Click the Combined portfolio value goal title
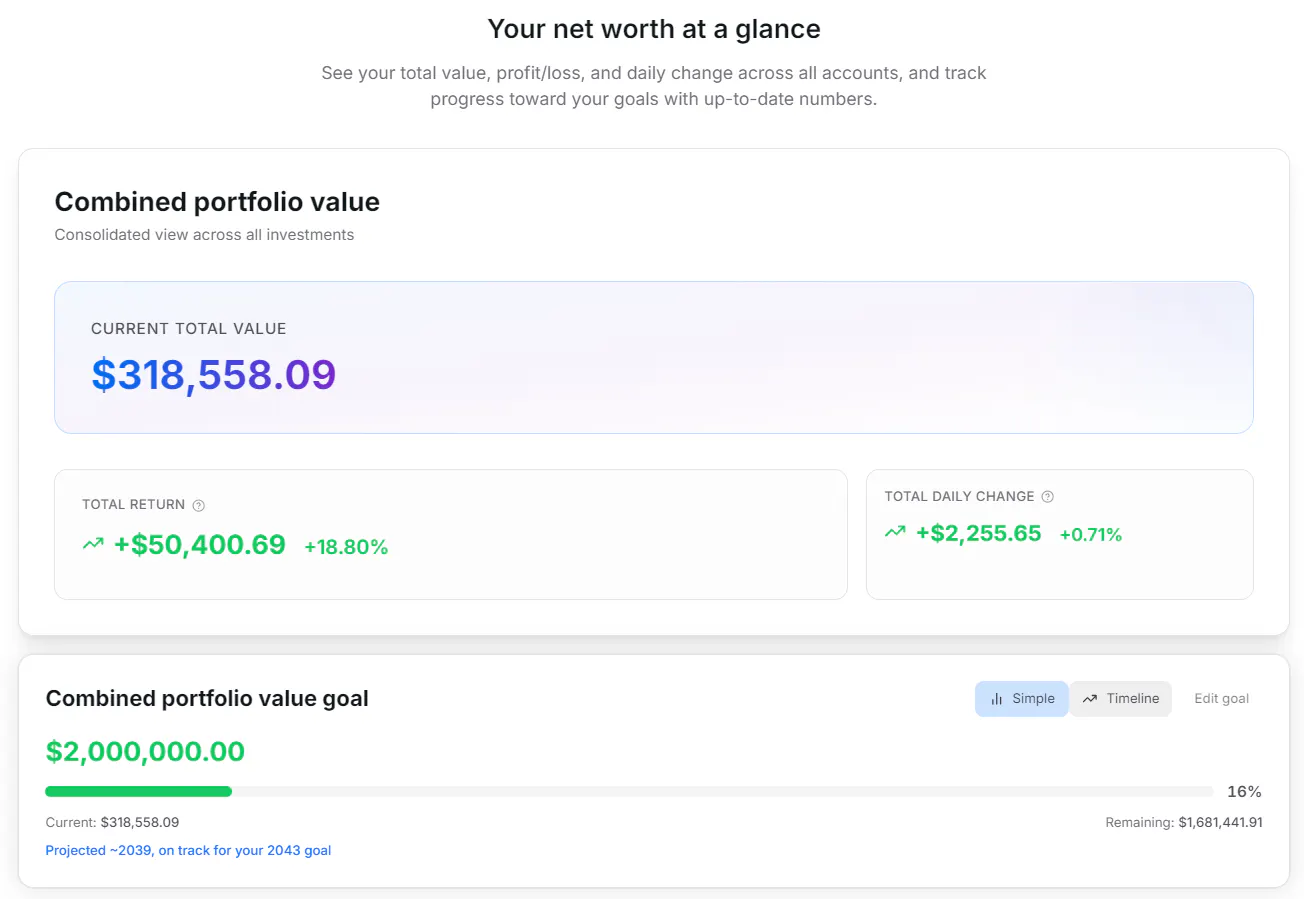This screenshot has height=899, width=1304. click(x=207, y=699)
